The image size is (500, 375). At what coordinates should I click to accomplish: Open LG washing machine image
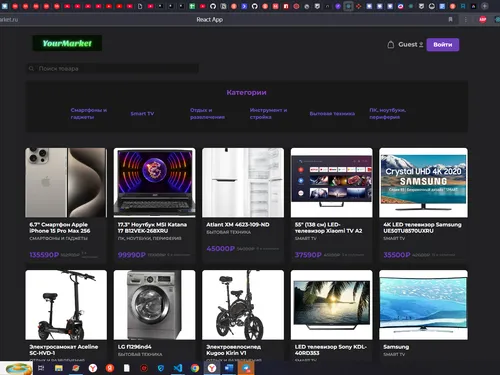154,305
